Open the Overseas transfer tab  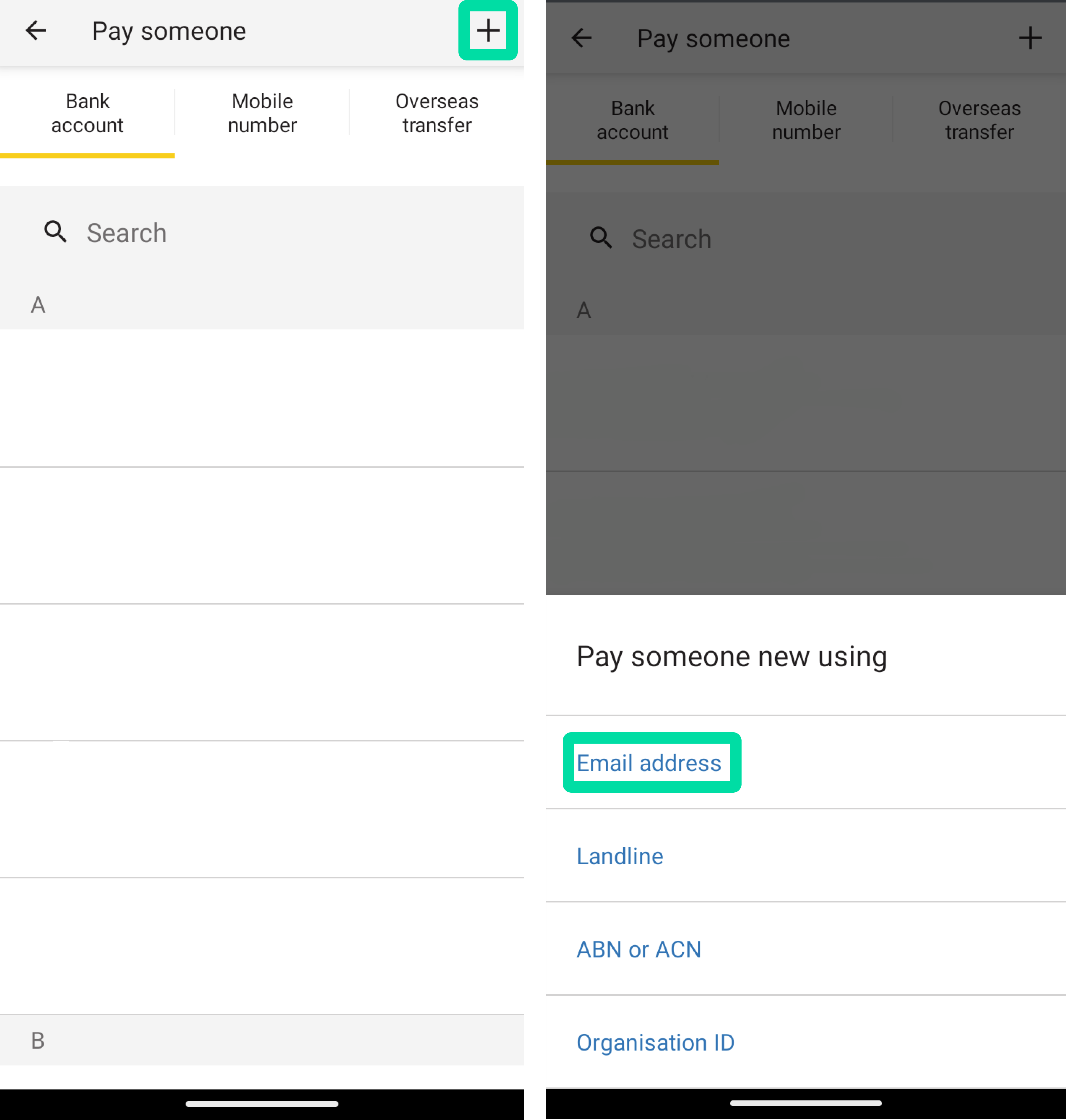tap(436, 113)
